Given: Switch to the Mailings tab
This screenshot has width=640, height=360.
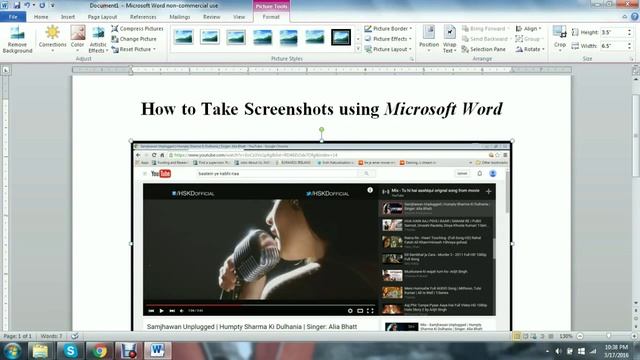Looking at the screenshot, I should (x=180, y=17).
